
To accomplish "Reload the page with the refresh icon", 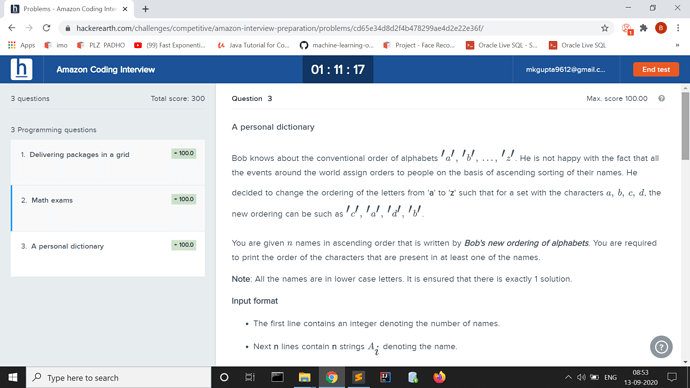I will tap(46, 28).
